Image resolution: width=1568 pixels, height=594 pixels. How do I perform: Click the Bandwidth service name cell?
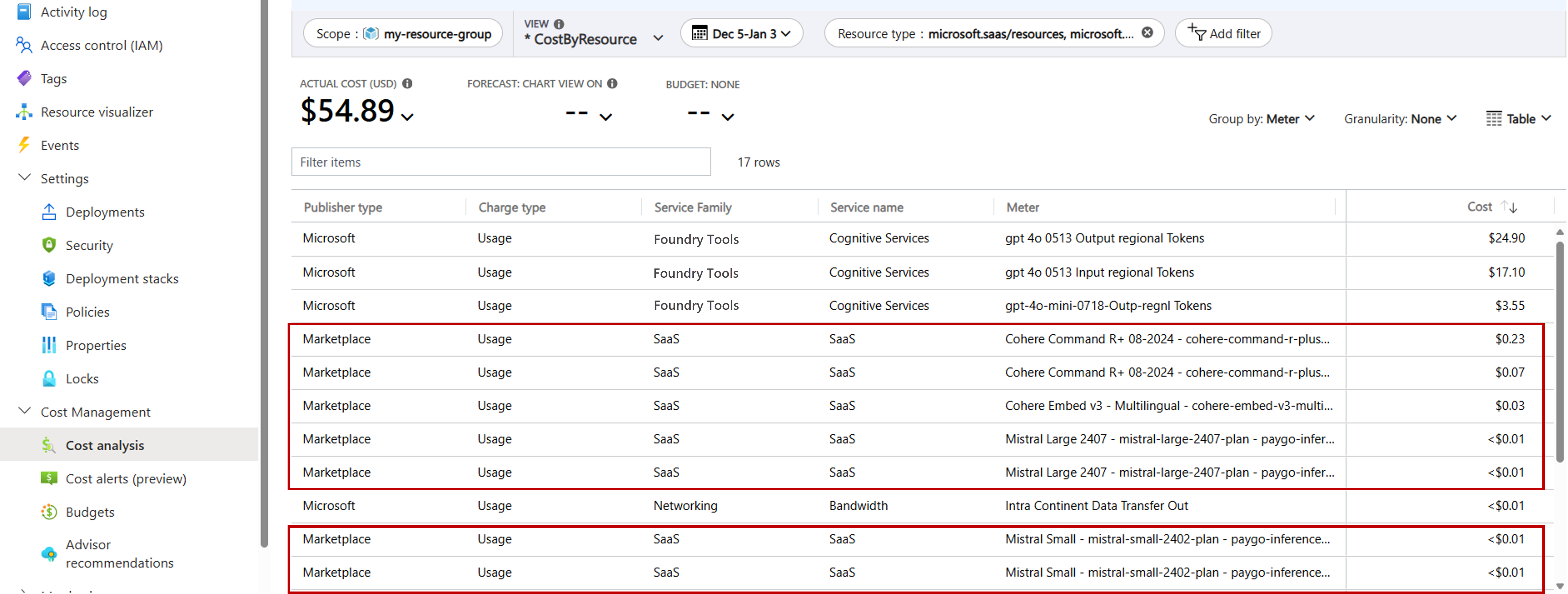tap(858, 506)
